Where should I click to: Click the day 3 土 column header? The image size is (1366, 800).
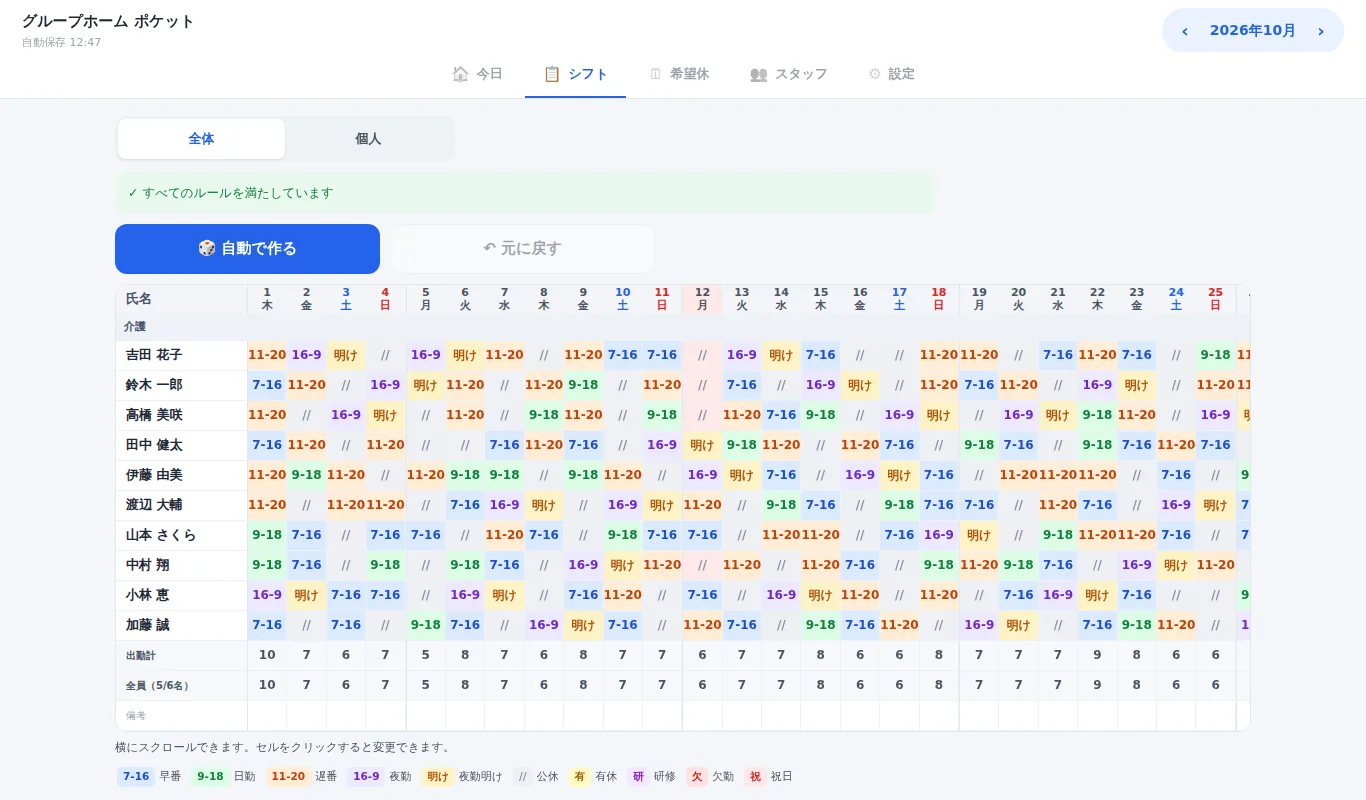tap(346, 299)
